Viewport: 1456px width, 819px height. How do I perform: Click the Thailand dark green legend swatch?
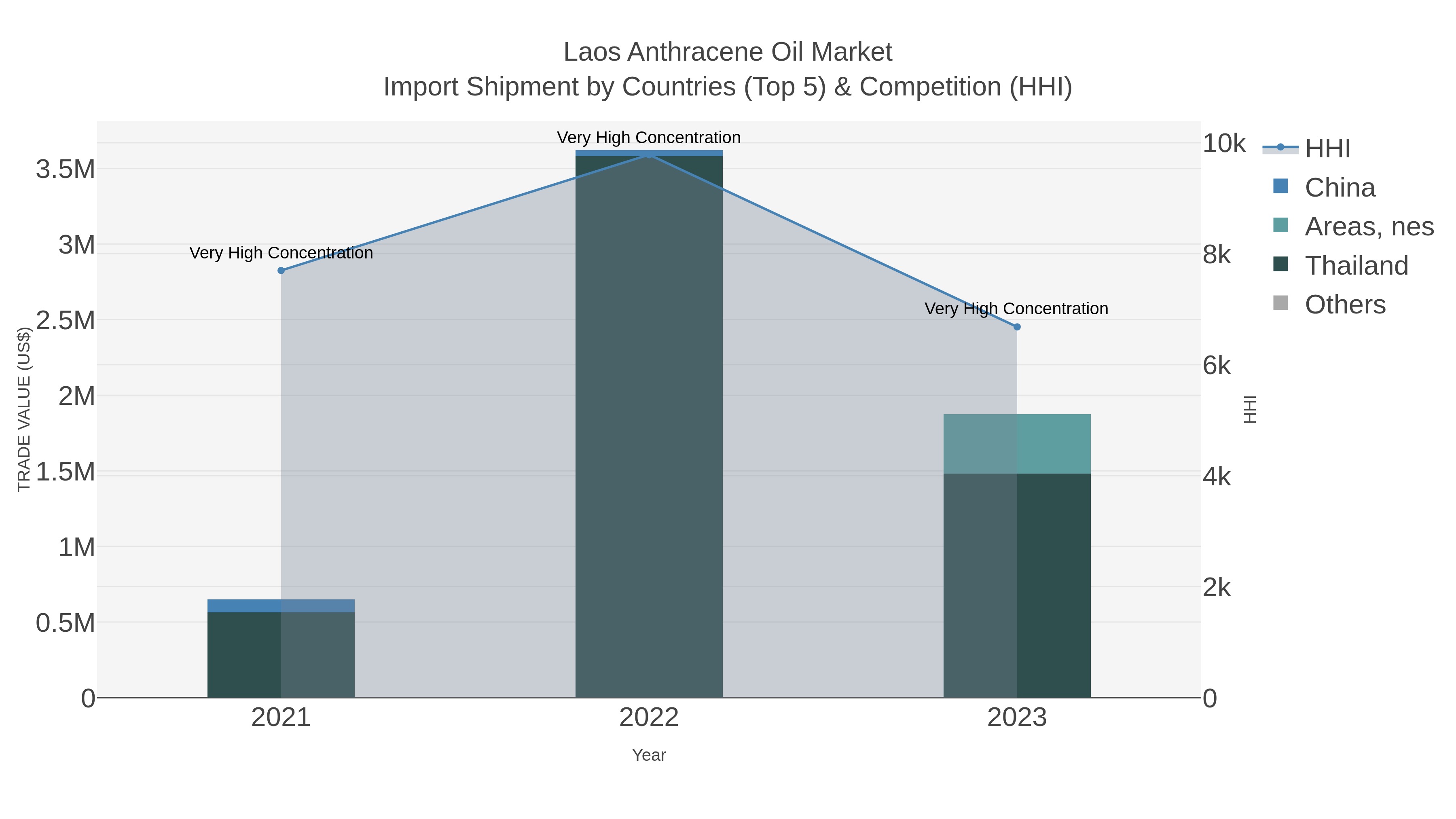[x=1280, y=264]
